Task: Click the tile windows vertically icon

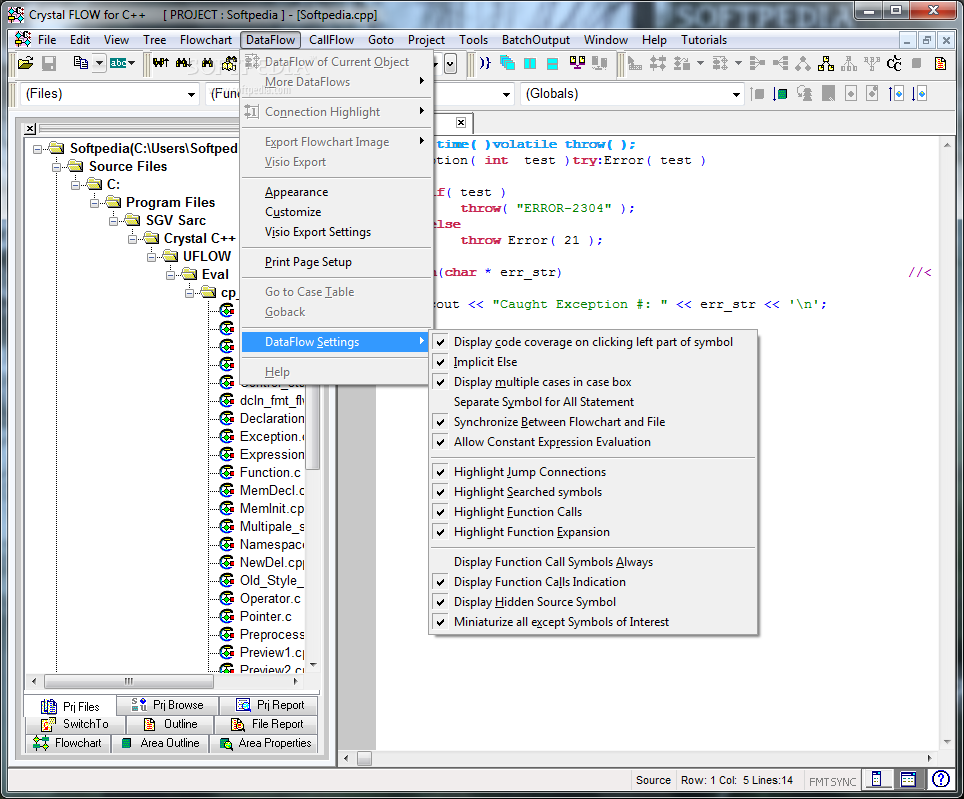Action: coord(530,63)
